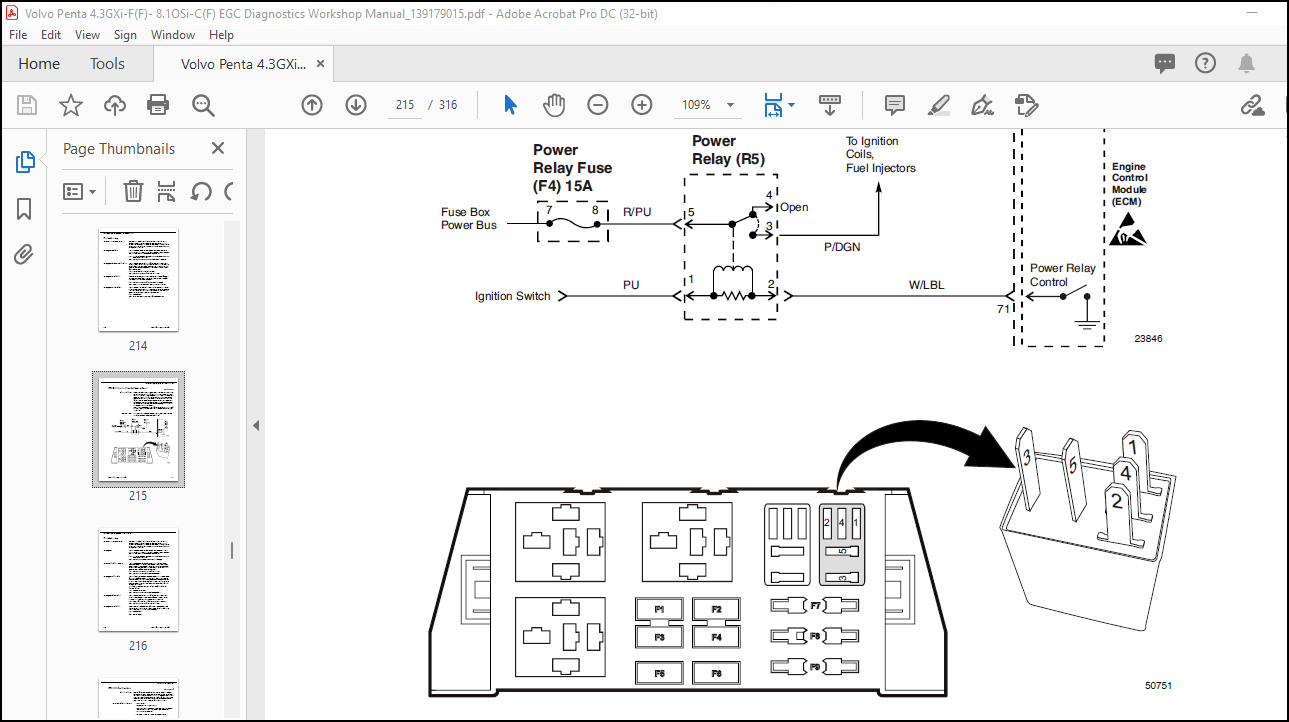Select page 214 thumbnail

coord(138,282)
